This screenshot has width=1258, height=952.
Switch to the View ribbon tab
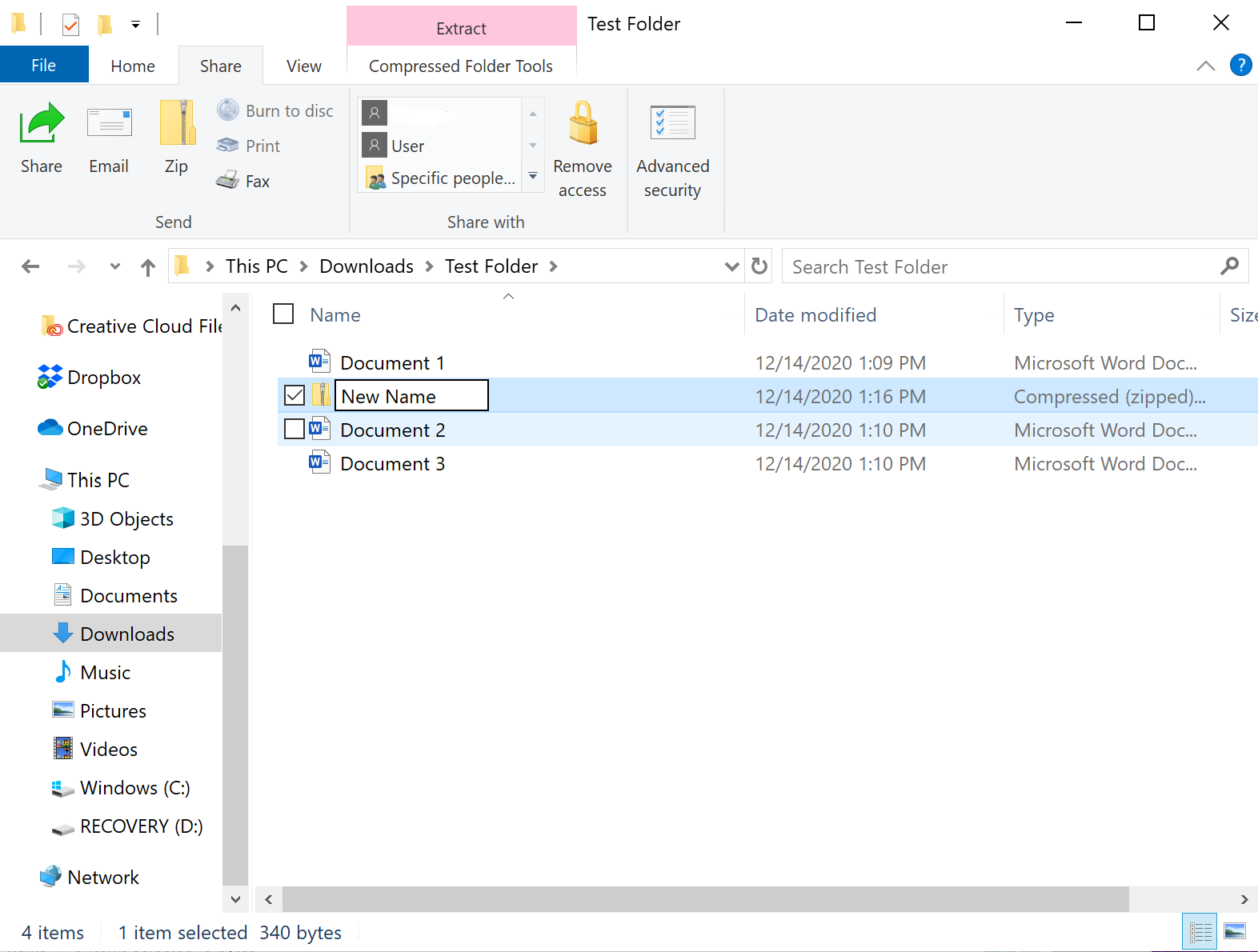(x=304, y=66)
